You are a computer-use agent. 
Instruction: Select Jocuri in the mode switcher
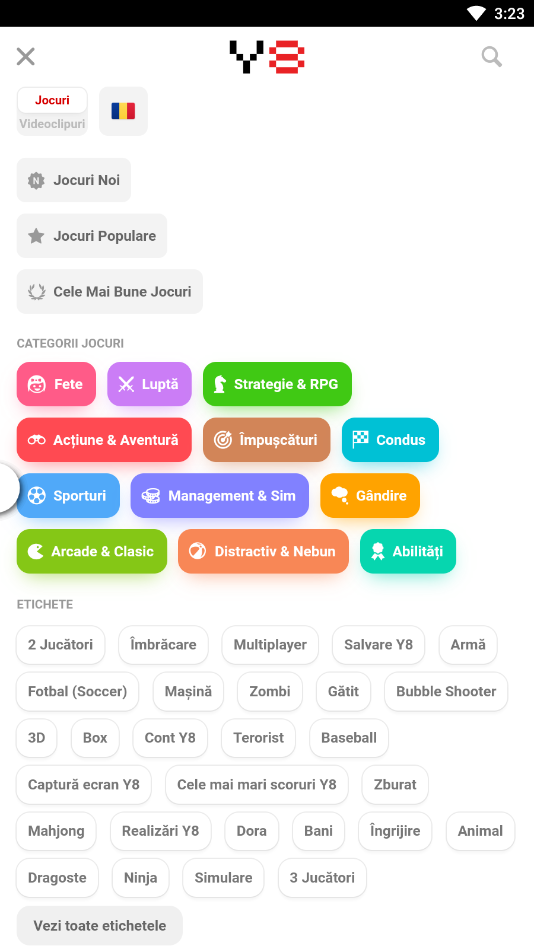[x=52, y=100]
